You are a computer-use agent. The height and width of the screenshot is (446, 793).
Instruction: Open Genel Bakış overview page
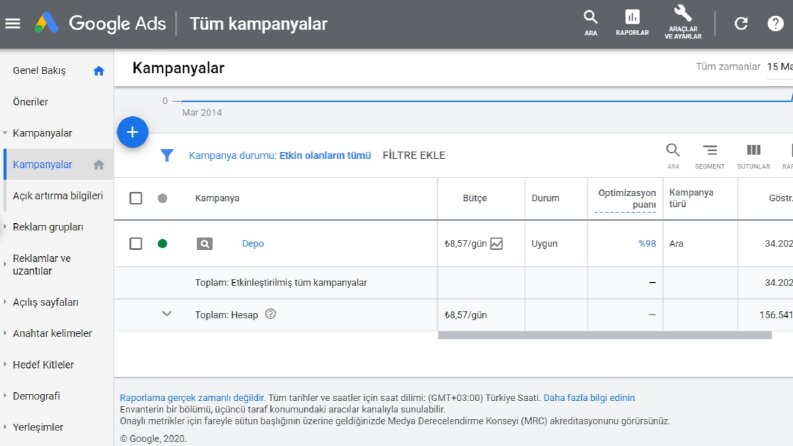[39, 71]
